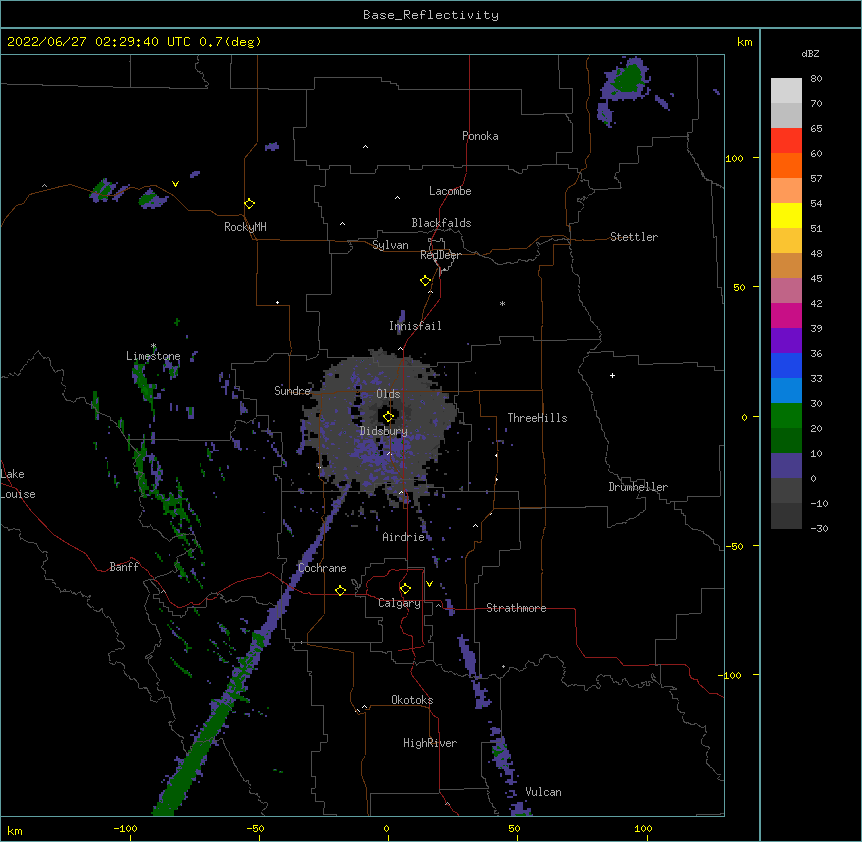Screen dimensions: 862x842
Task: Click the Stettler city label
Action: (x=634, y=237)
